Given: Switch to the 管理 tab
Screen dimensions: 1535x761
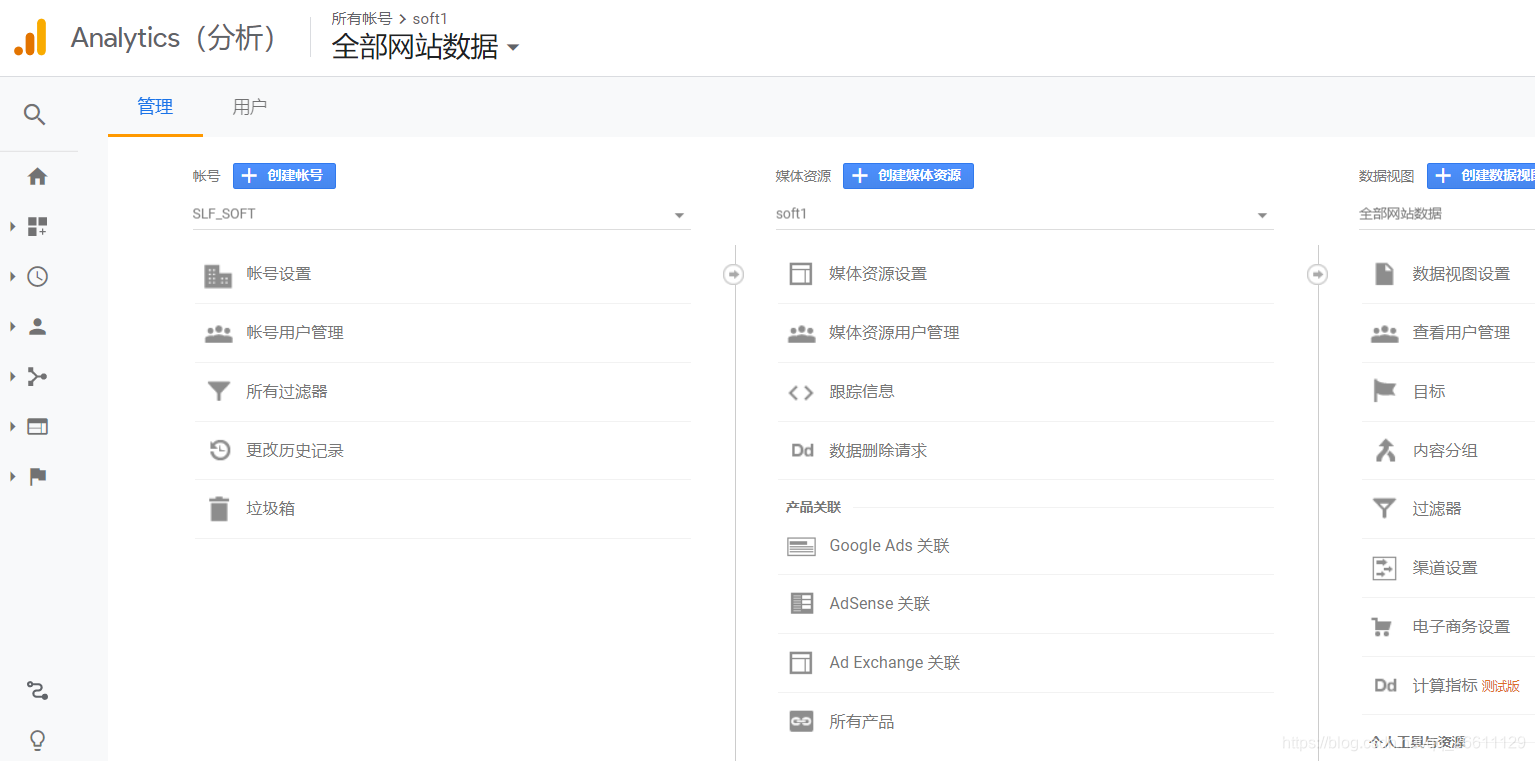Looking at the screenshot, I should click(155, 107).
